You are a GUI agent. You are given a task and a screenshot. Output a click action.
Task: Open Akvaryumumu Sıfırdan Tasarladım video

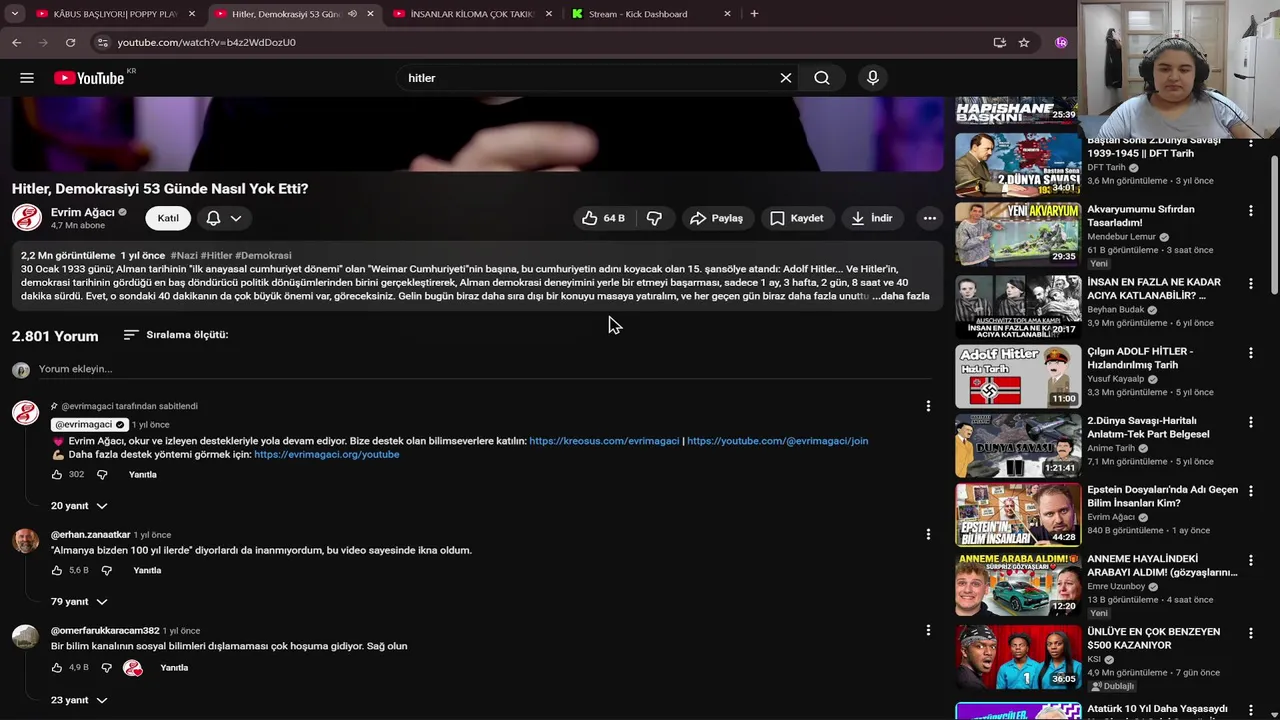[x=1140, y=216]
